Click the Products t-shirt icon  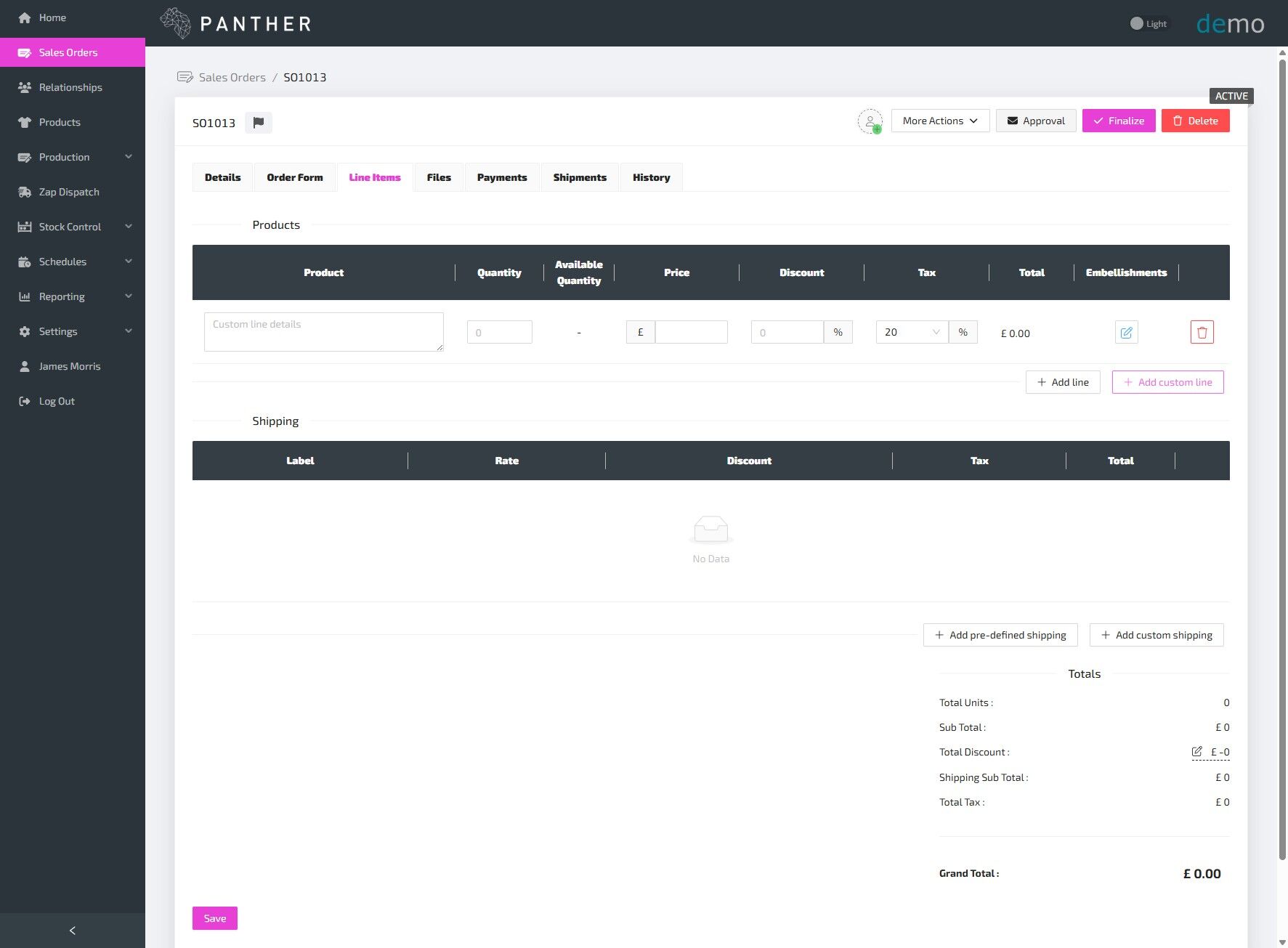click(25, 122)
